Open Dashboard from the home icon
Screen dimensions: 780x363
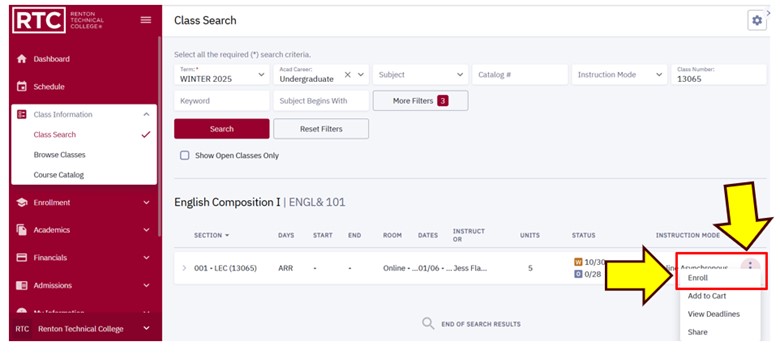[21, 59]
